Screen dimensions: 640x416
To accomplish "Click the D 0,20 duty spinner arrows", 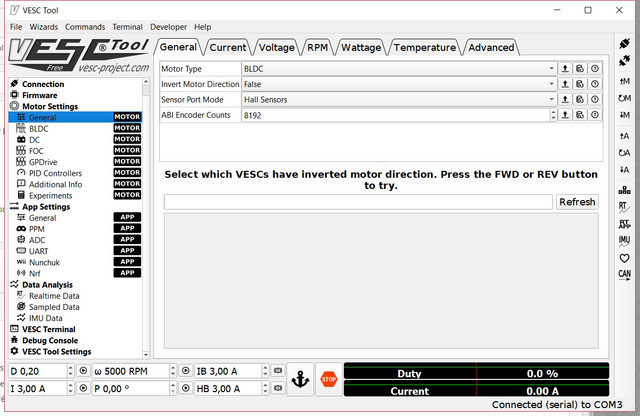I will pos(70,371).
